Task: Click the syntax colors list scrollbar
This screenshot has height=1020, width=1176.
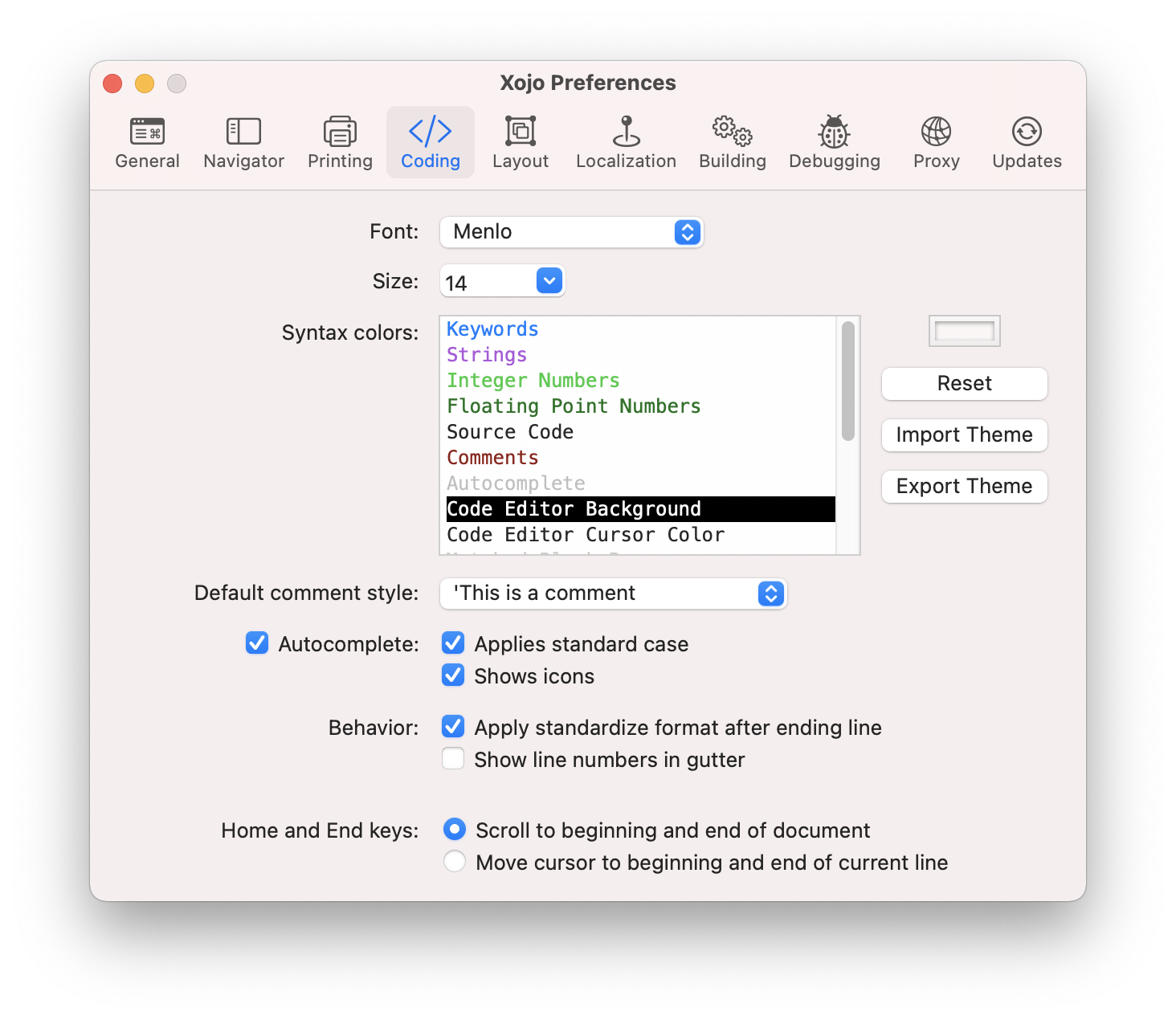Action: 848,381
